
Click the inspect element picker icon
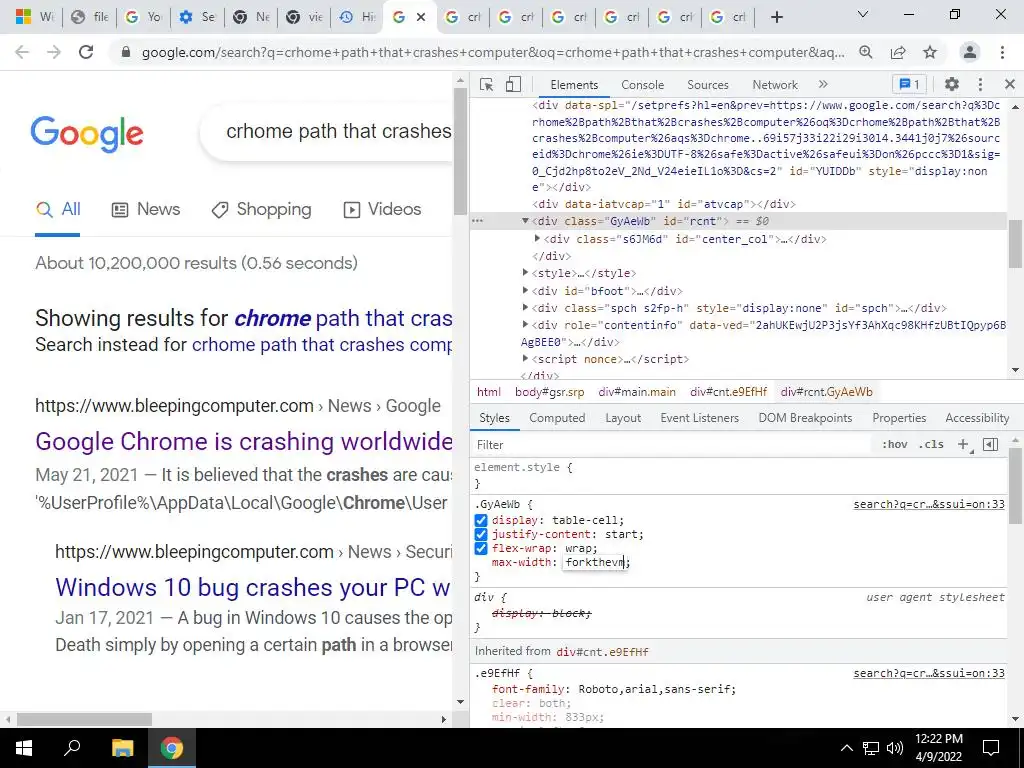point(486,84)
